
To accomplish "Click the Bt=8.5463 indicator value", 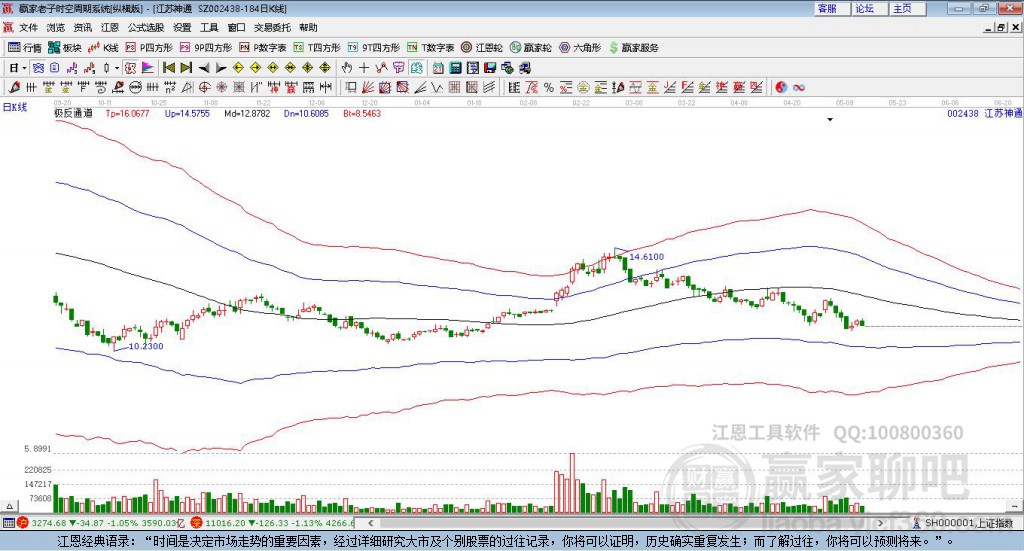I will pyautogui.click(x=362, y=114).
